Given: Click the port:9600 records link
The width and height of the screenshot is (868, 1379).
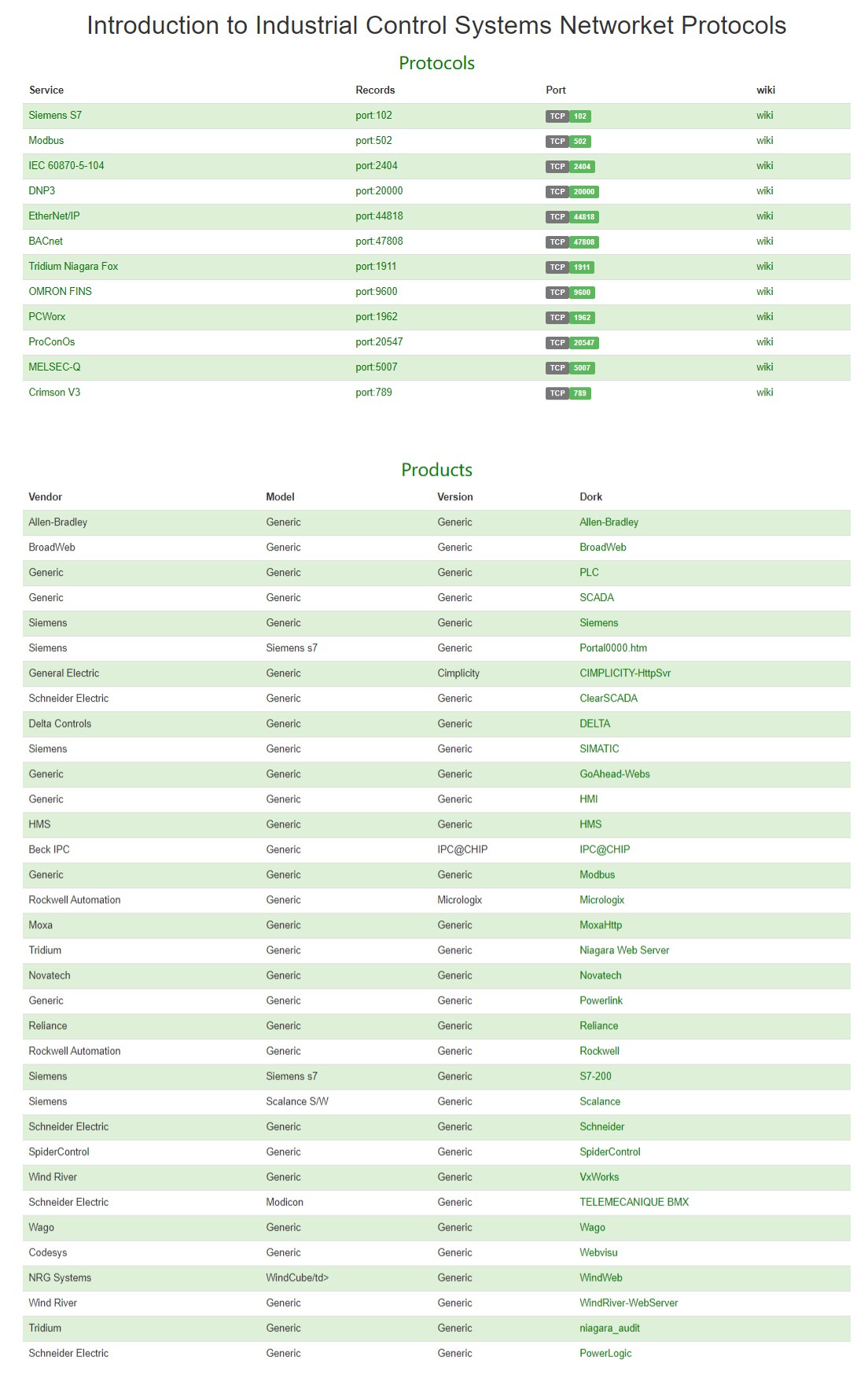Looking at the screenshot, I should point(377,292).
